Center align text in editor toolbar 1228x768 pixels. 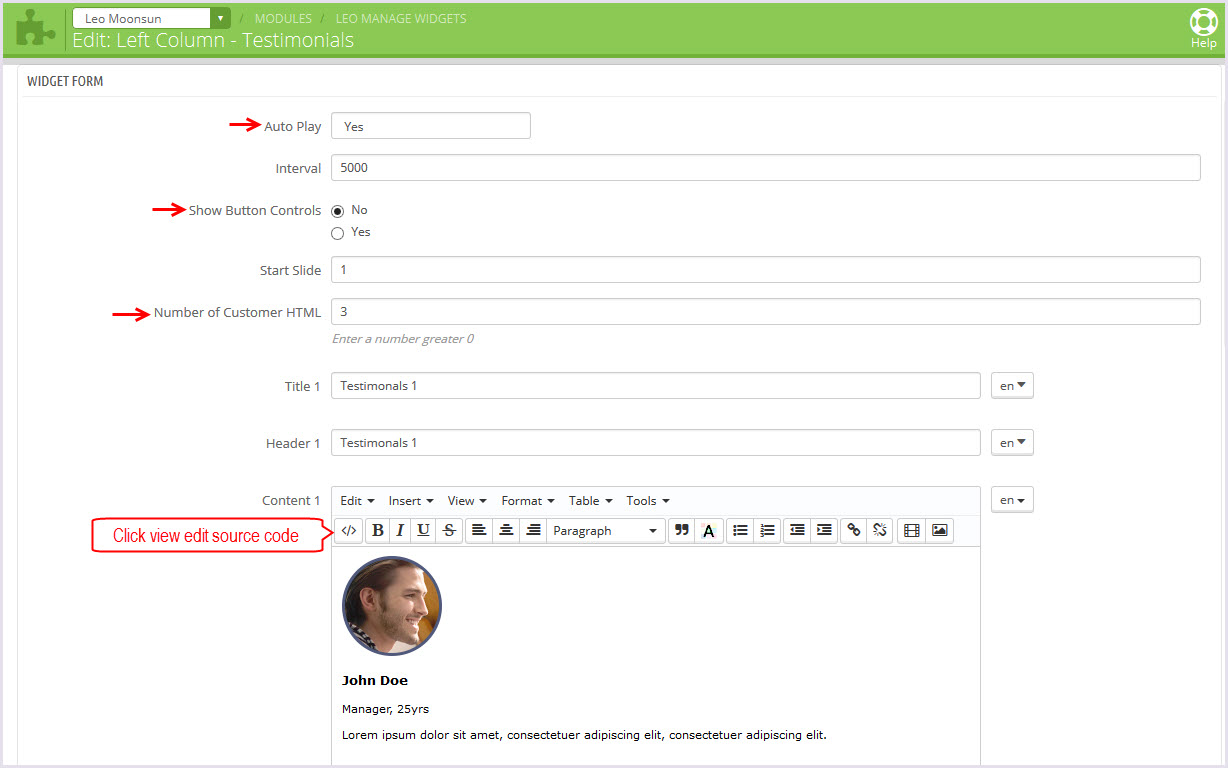tap(506, 531)
